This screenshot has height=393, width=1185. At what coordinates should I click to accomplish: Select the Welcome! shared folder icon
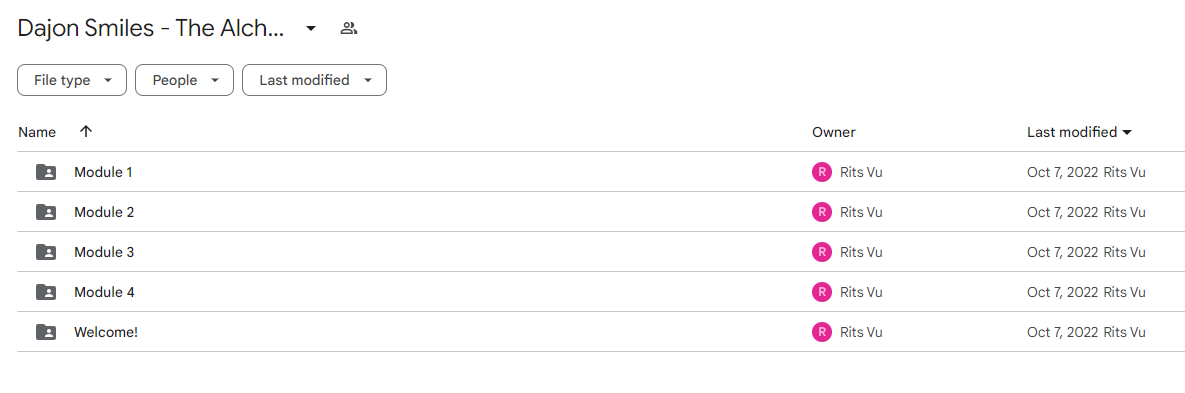tap(46, 332)
